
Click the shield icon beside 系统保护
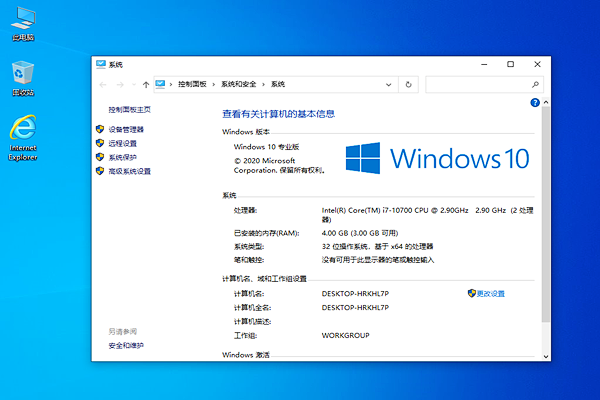coord(100,157)
